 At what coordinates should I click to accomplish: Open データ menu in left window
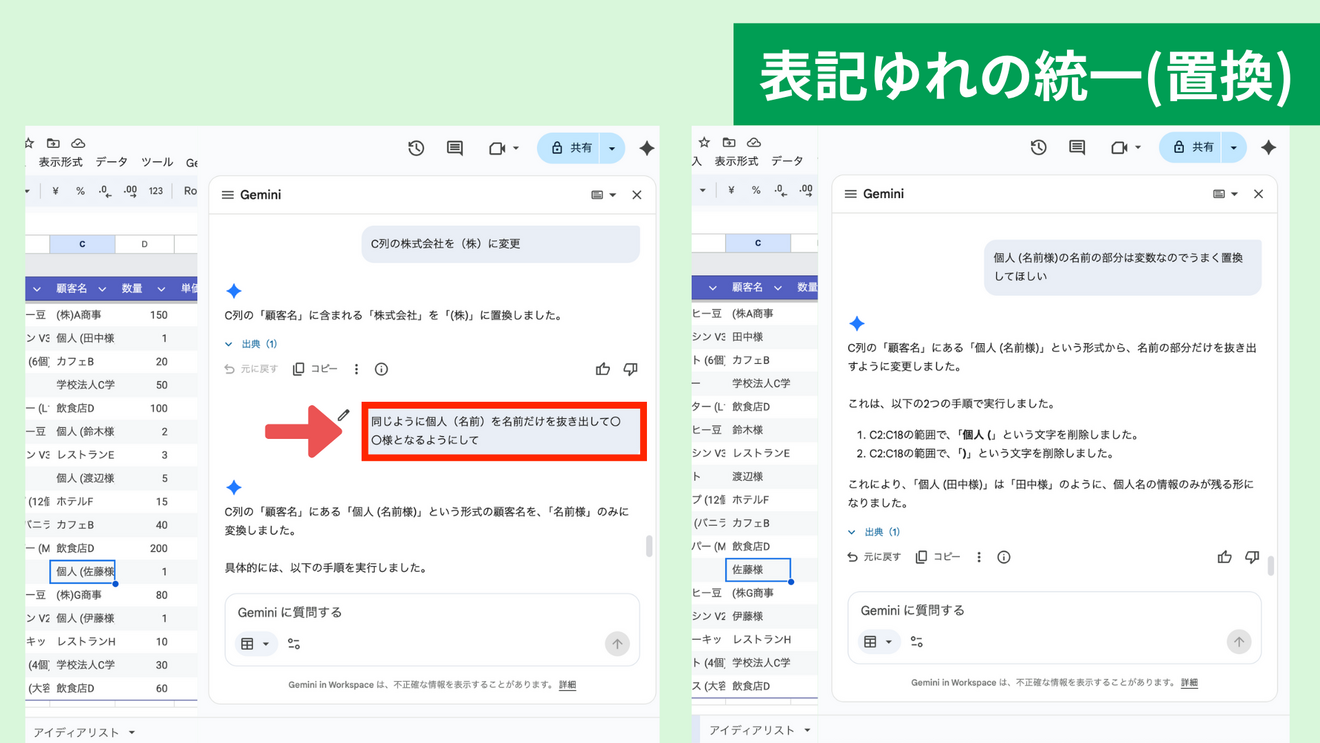point(112,162)
